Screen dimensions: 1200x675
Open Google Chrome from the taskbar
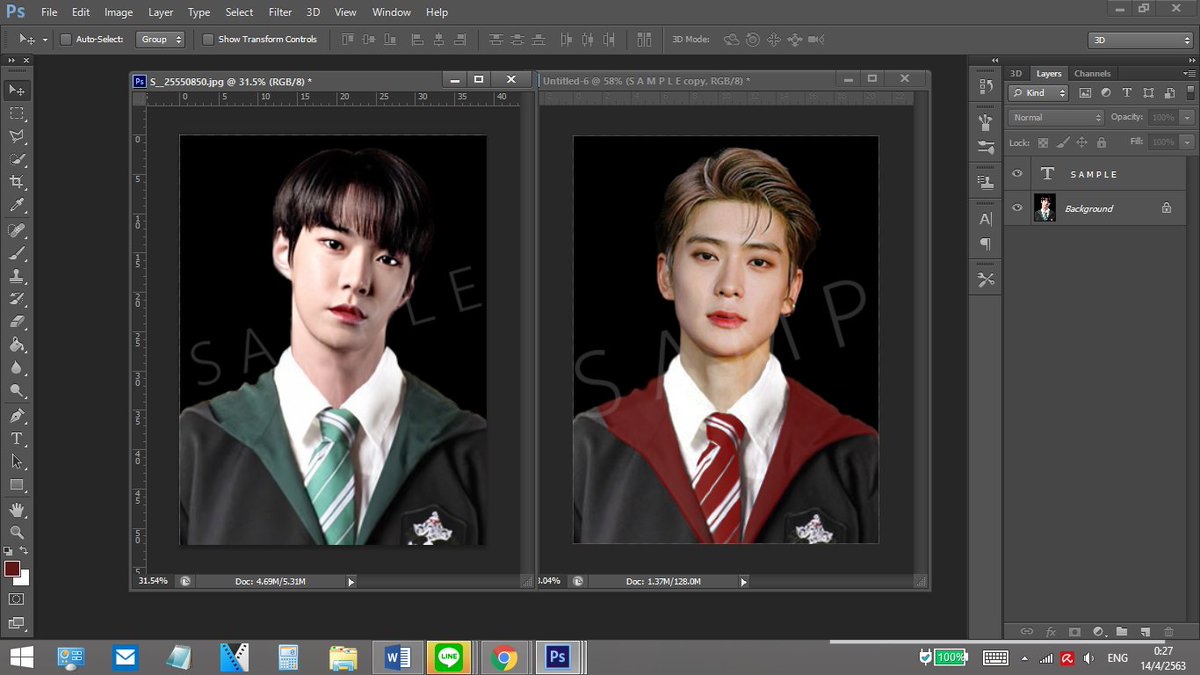click(504, 657)
